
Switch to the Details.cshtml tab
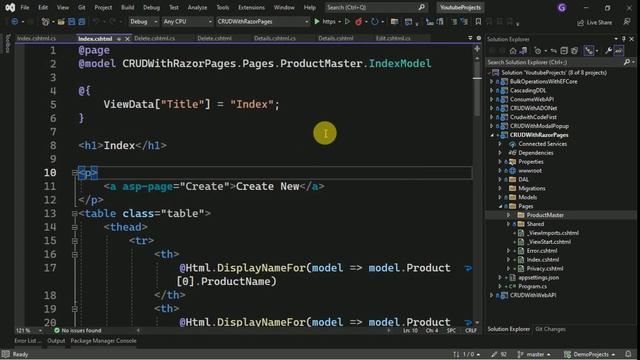[336, 38]
